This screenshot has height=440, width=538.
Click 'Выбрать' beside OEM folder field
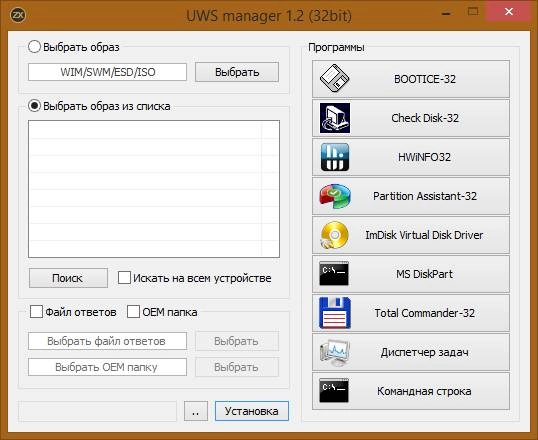pos(237,367)
